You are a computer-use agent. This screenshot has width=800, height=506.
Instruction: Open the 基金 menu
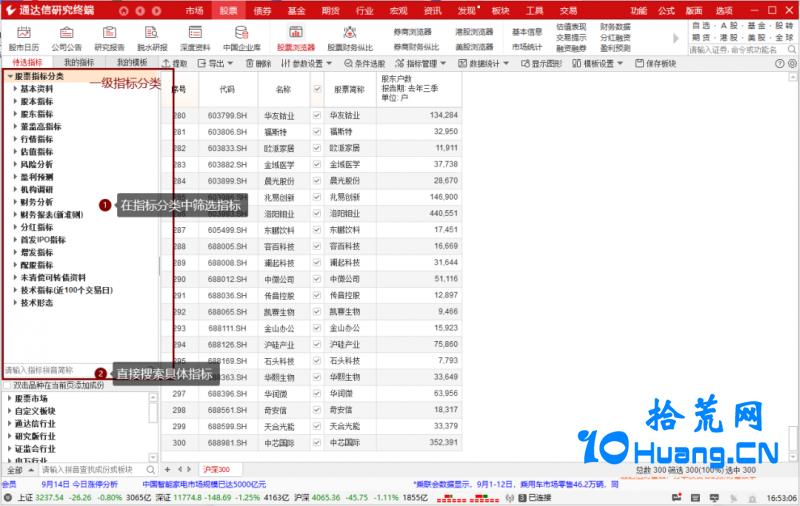(296, 10)
